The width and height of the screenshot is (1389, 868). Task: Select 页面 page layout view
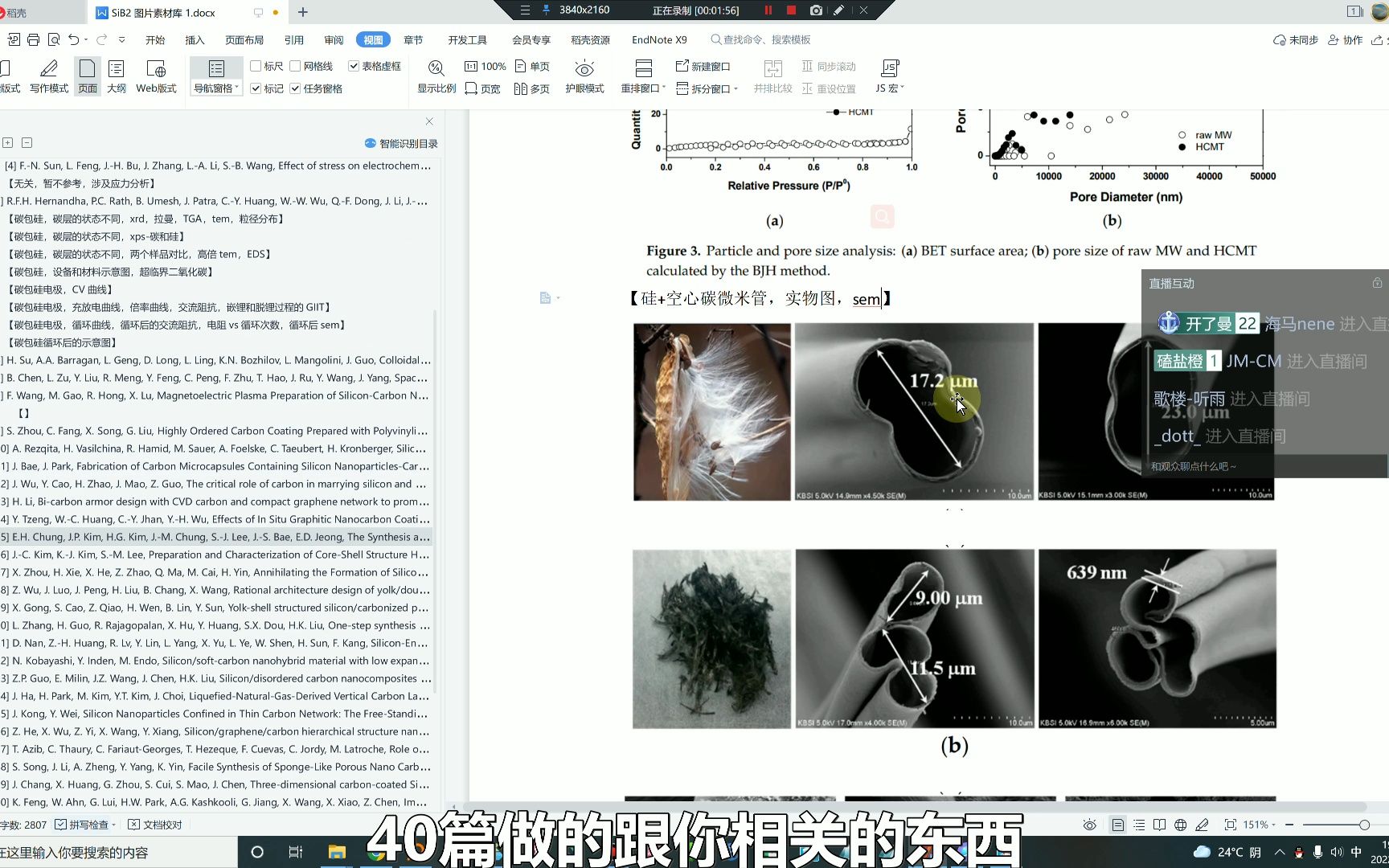[88, 77]
